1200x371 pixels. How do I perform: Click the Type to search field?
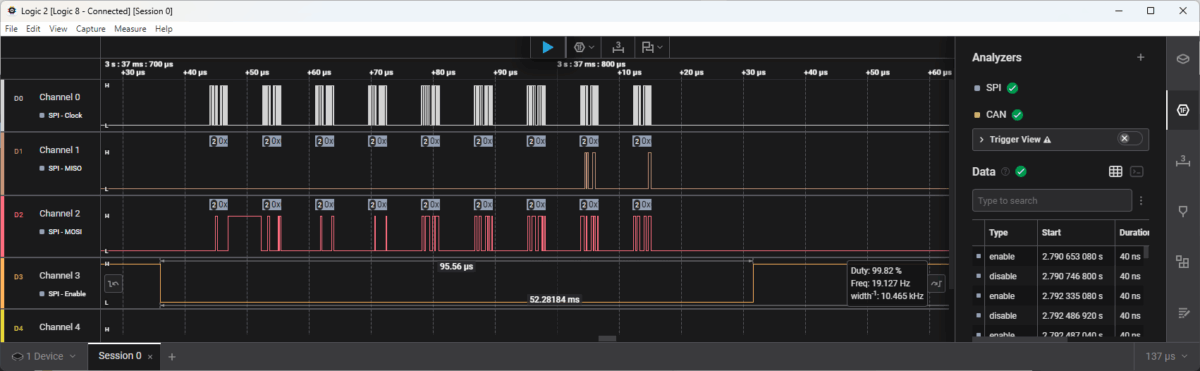(x=1051, y=201)
